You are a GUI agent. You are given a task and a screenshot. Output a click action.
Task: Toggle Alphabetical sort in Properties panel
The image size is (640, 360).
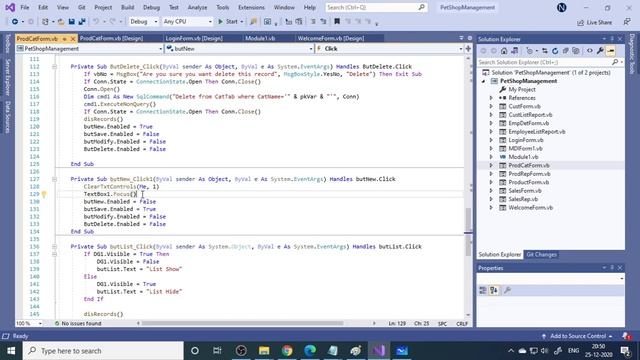pos(494,290)
